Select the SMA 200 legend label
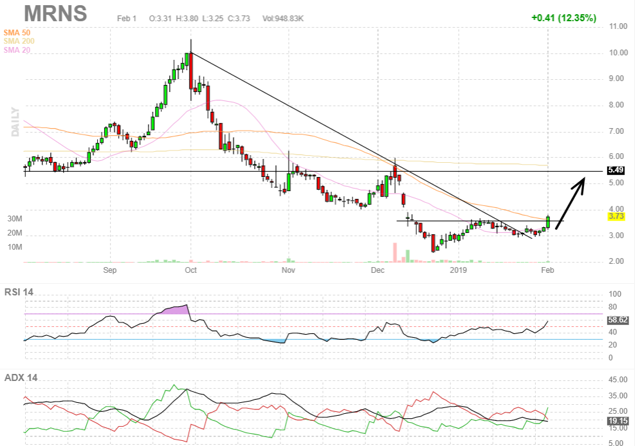This screenshot has width=640, height=446. point(19,41)
